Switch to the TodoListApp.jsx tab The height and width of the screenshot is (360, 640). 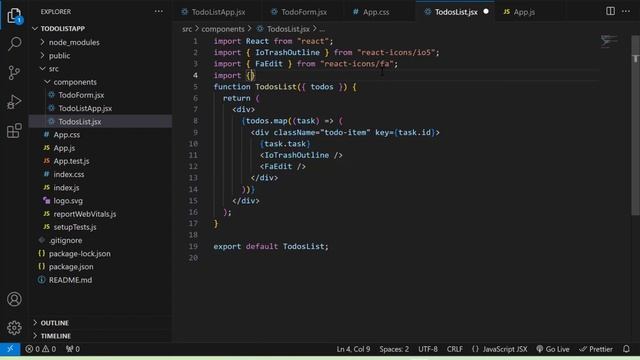[x=218, y=12]
